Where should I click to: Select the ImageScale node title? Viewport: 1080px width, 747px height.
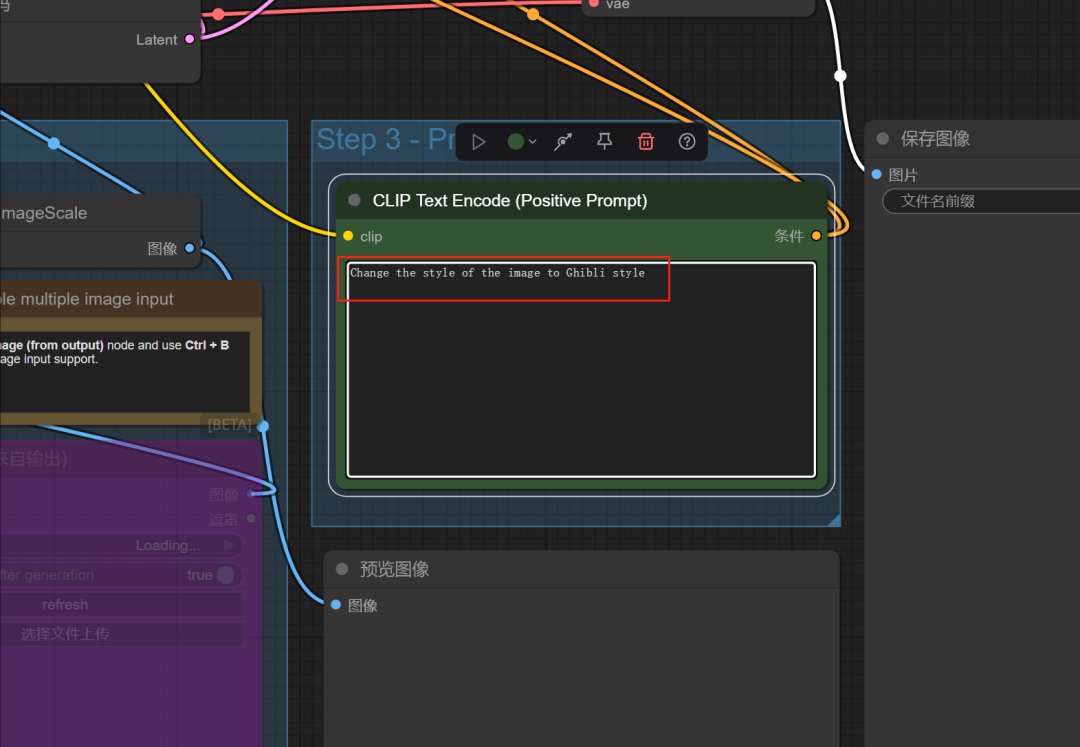tap(44, 213)
